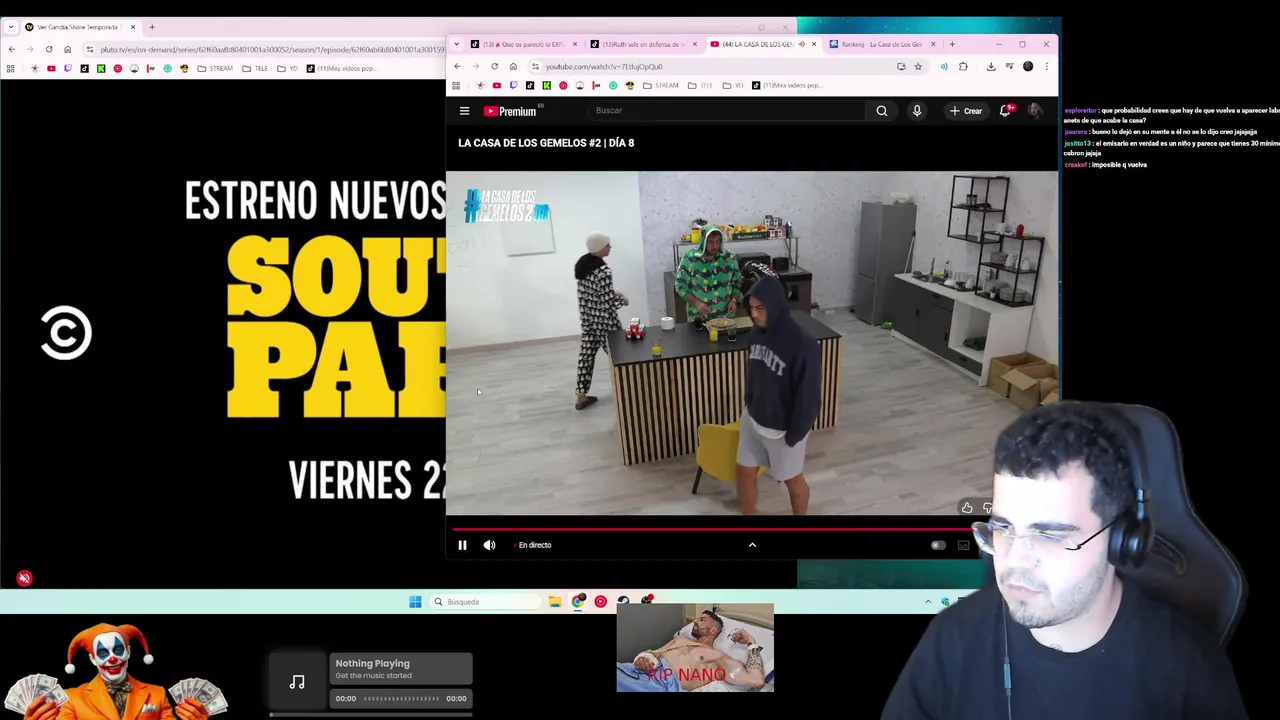The height and width of the screenshot is (720, 1280).
Task: Open Steam from the taskbar
Action: [x=623, y=602]
